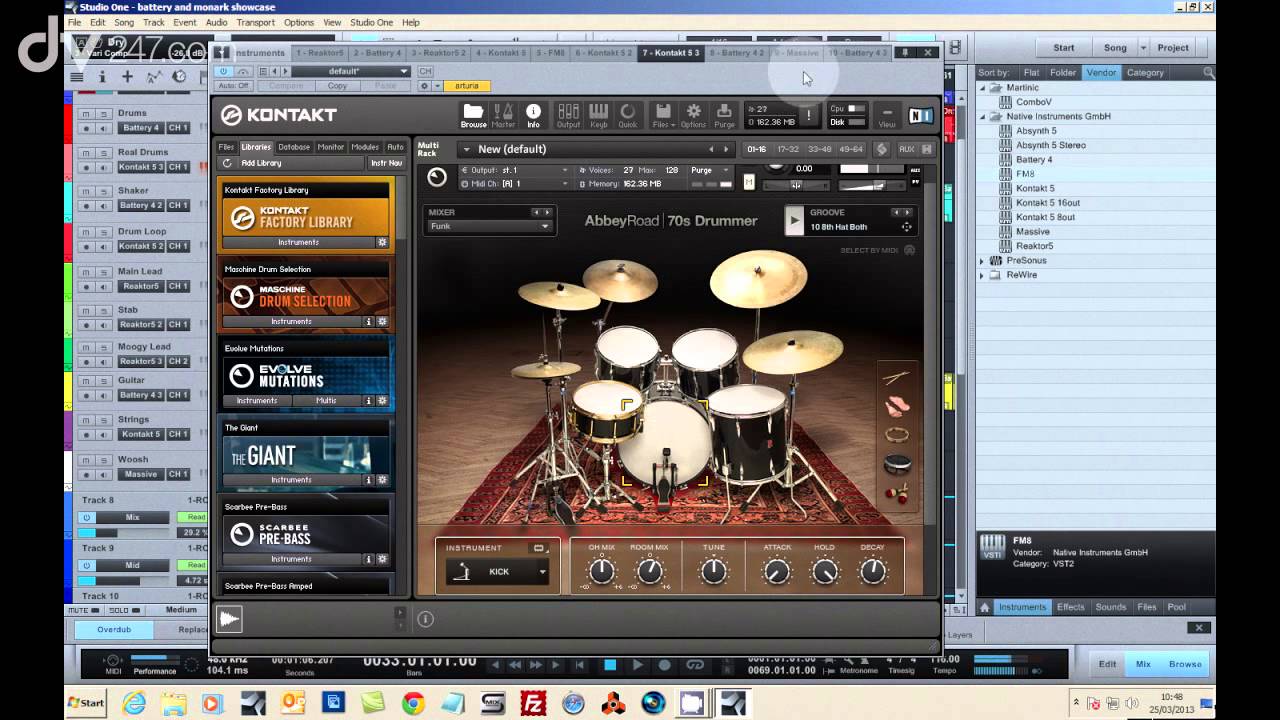Record-arm the Real Drums track
Viewport: 1280px width, 720px height.
point(87,167)
